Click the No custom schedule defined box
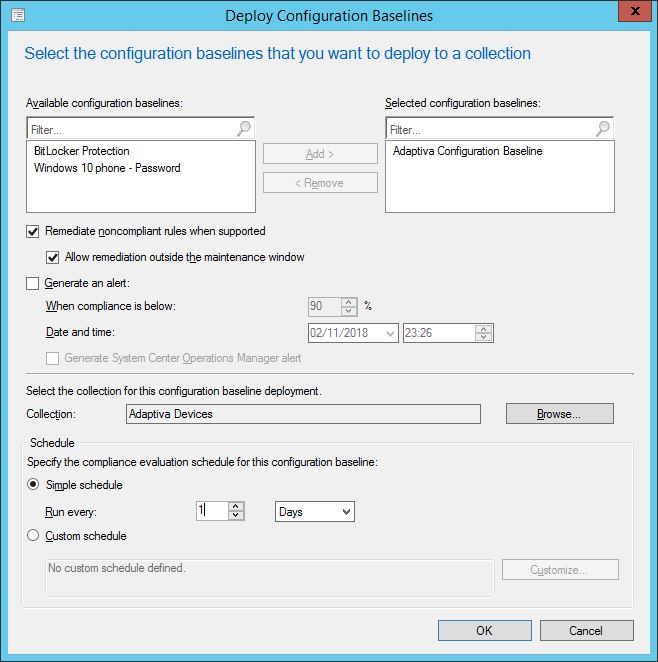Screen dimensions: 658x662 (270, 578)
